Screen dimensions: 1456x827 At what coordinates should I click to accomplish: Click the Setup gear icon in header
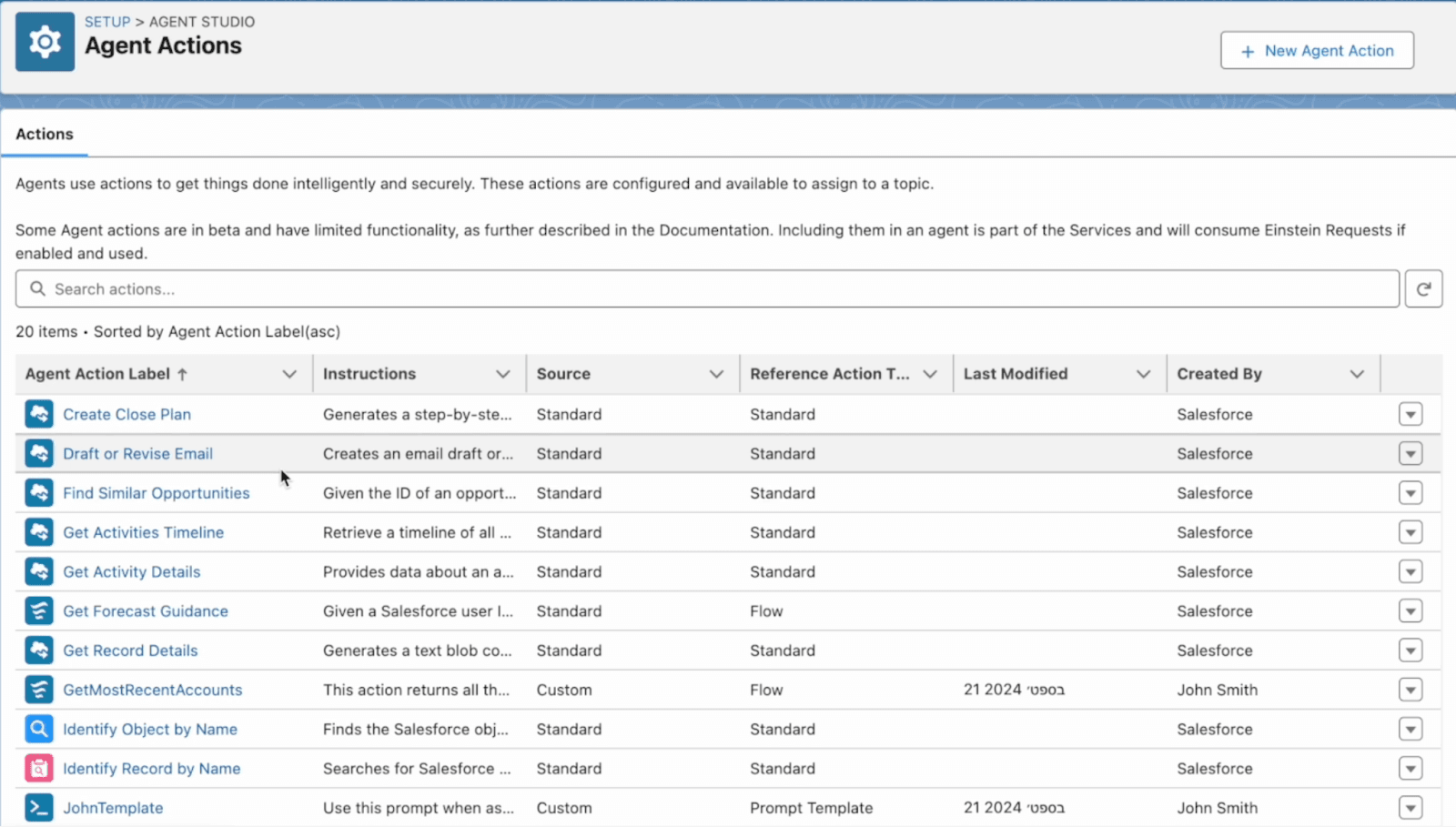45,42
